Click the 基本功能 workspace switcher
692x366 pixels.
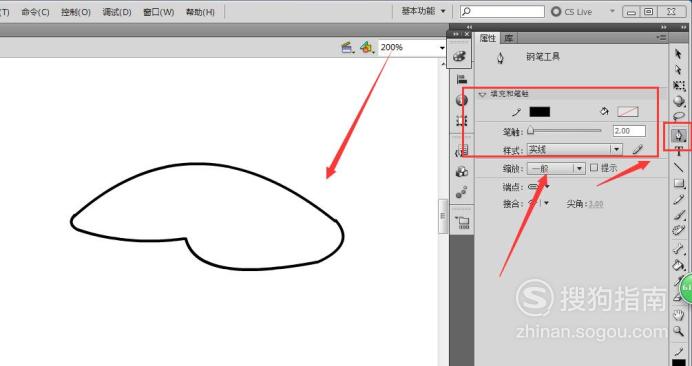point(423,11)
